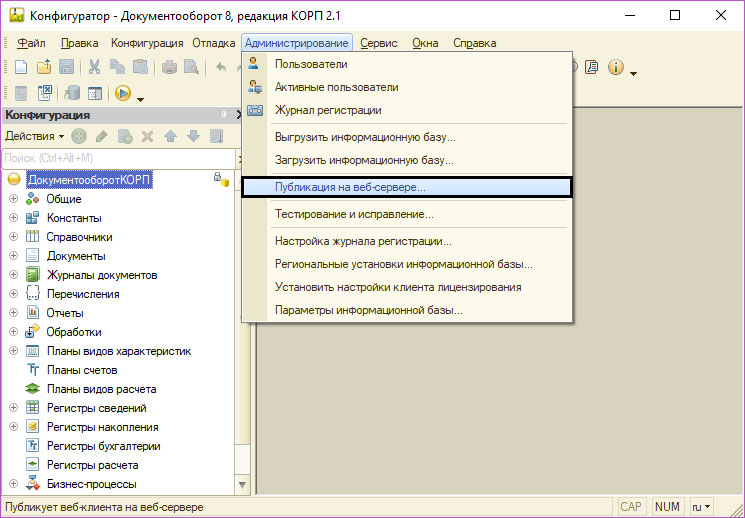This screenshot has width=745, height=518.
Task: Click the Move up arrow icon
Action: click(170, 136)
